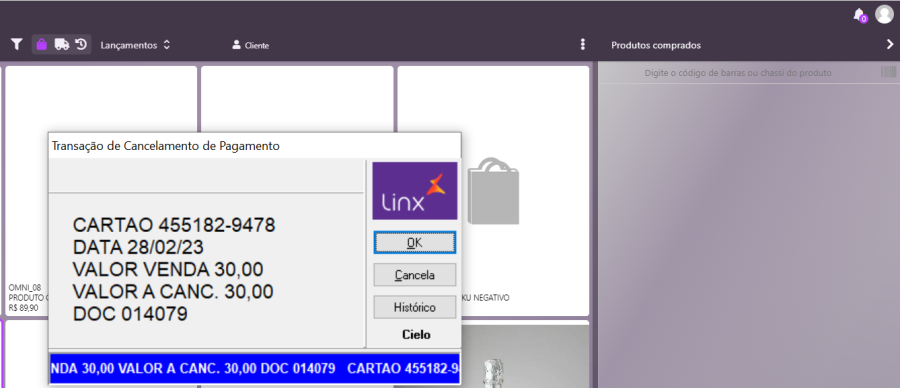Select the Cliente person icon
This screenshot has height=388, width=900.
(x=236, y=45)
